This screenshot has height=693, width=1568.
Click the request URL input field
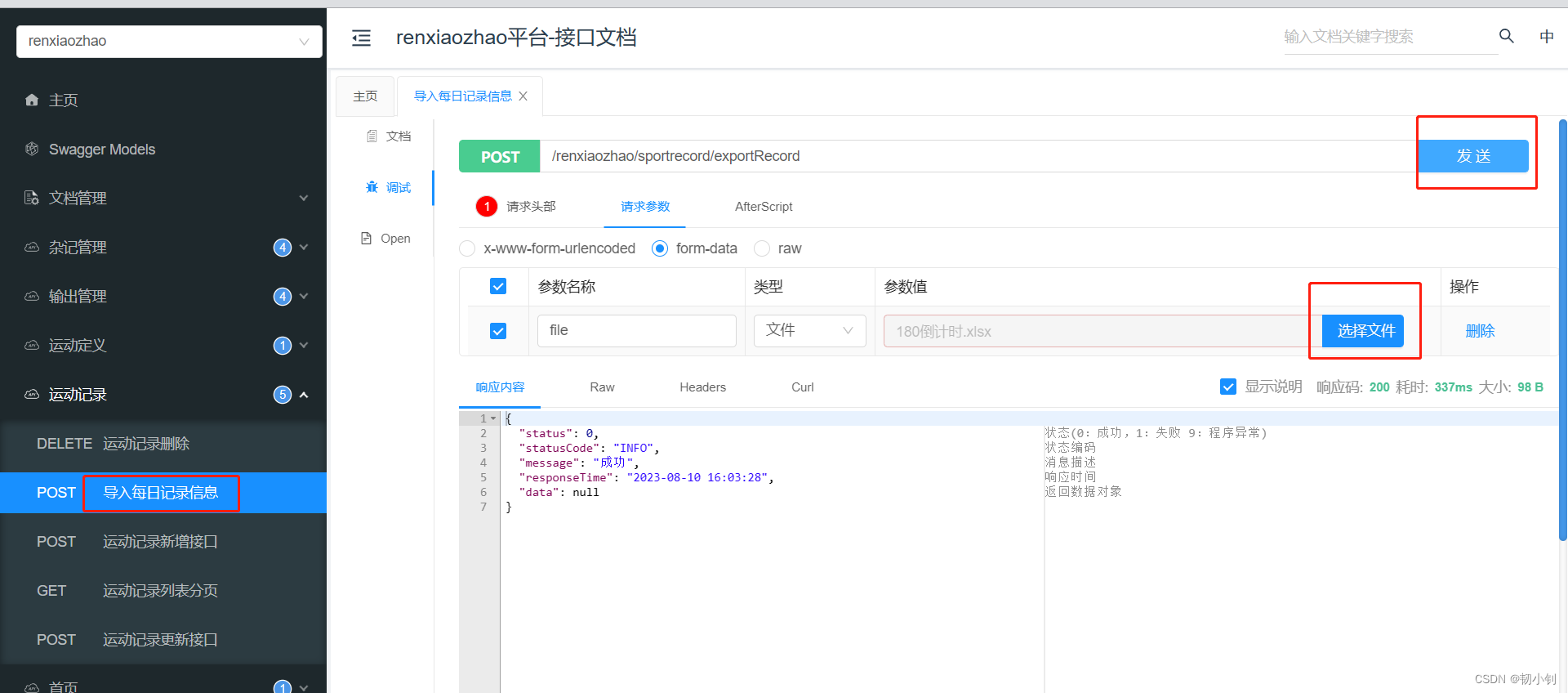[979, 156]
